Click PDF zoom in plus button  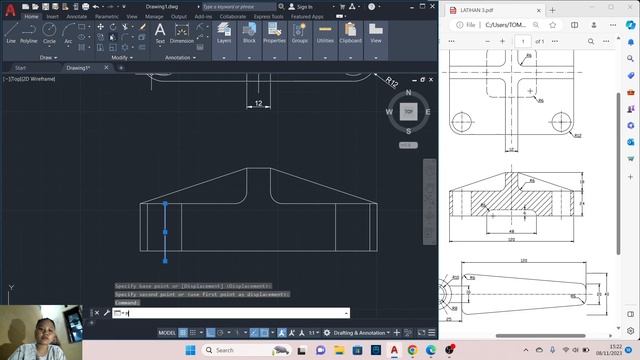coord(502,41)
